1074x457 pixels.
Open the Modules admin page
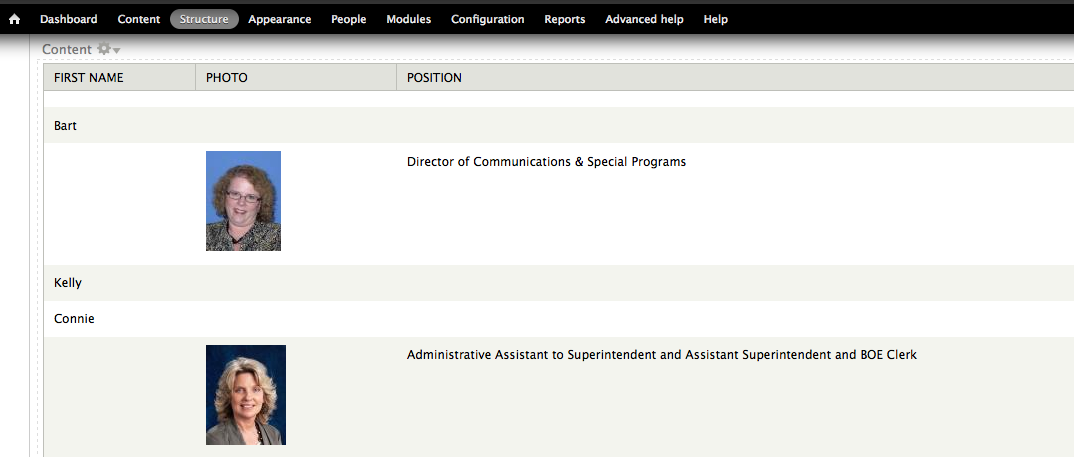pyautogui.click(x=409, y=19)
